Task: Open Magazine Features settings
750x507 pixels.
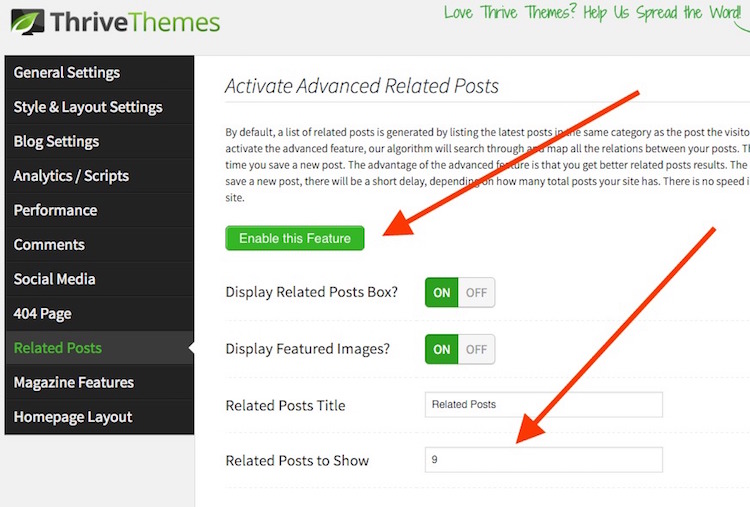Action: pos(74,383)
